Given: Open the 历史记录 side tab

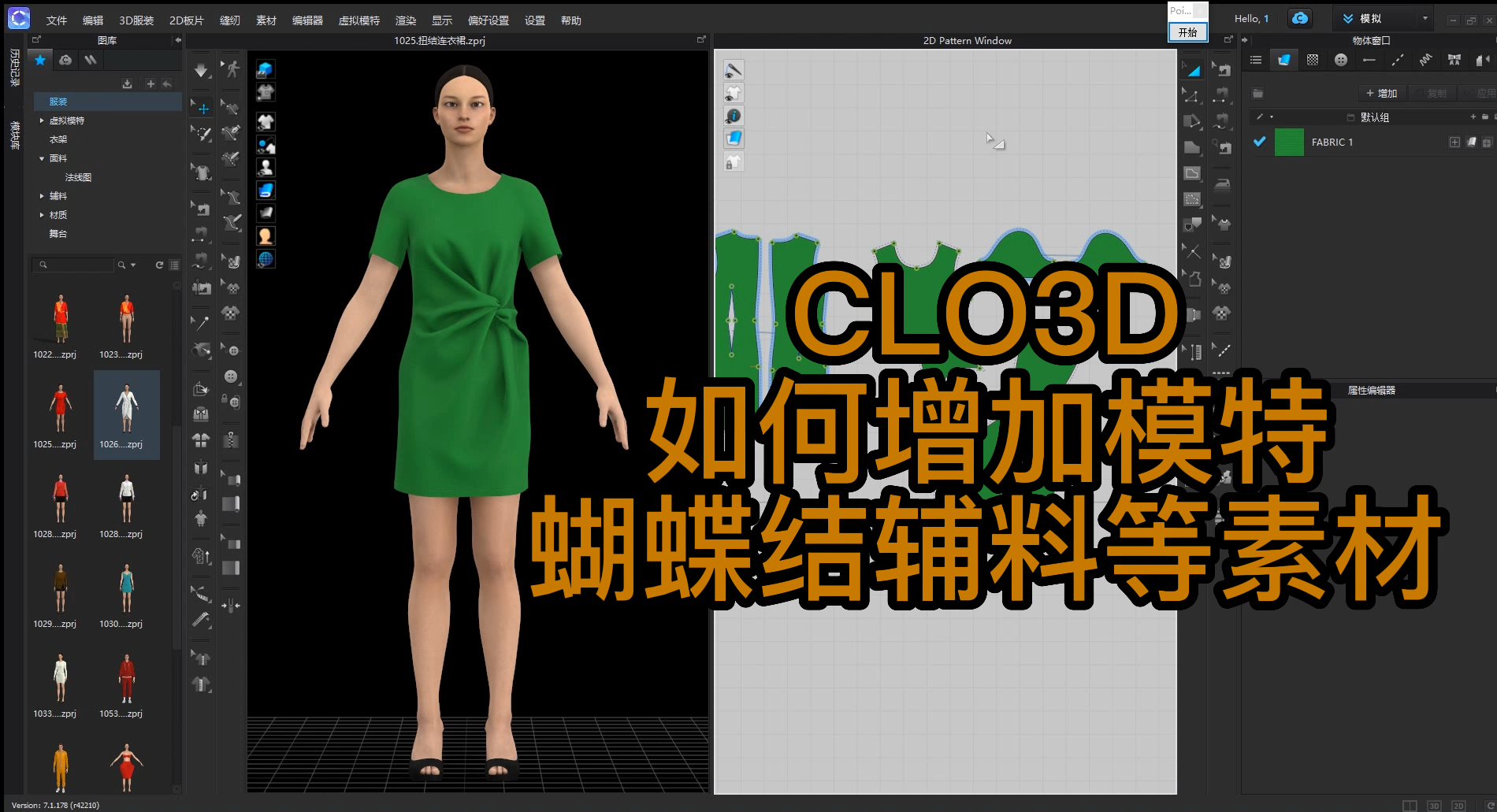Looking at the screenshot, I should point(14,67).
